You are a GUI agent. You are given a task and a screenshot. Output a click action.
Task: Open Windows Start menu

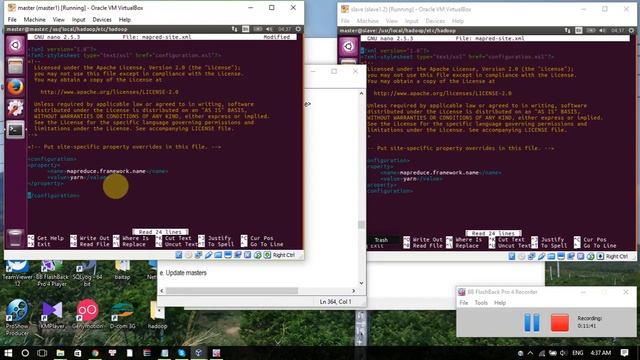pos(8,353)
